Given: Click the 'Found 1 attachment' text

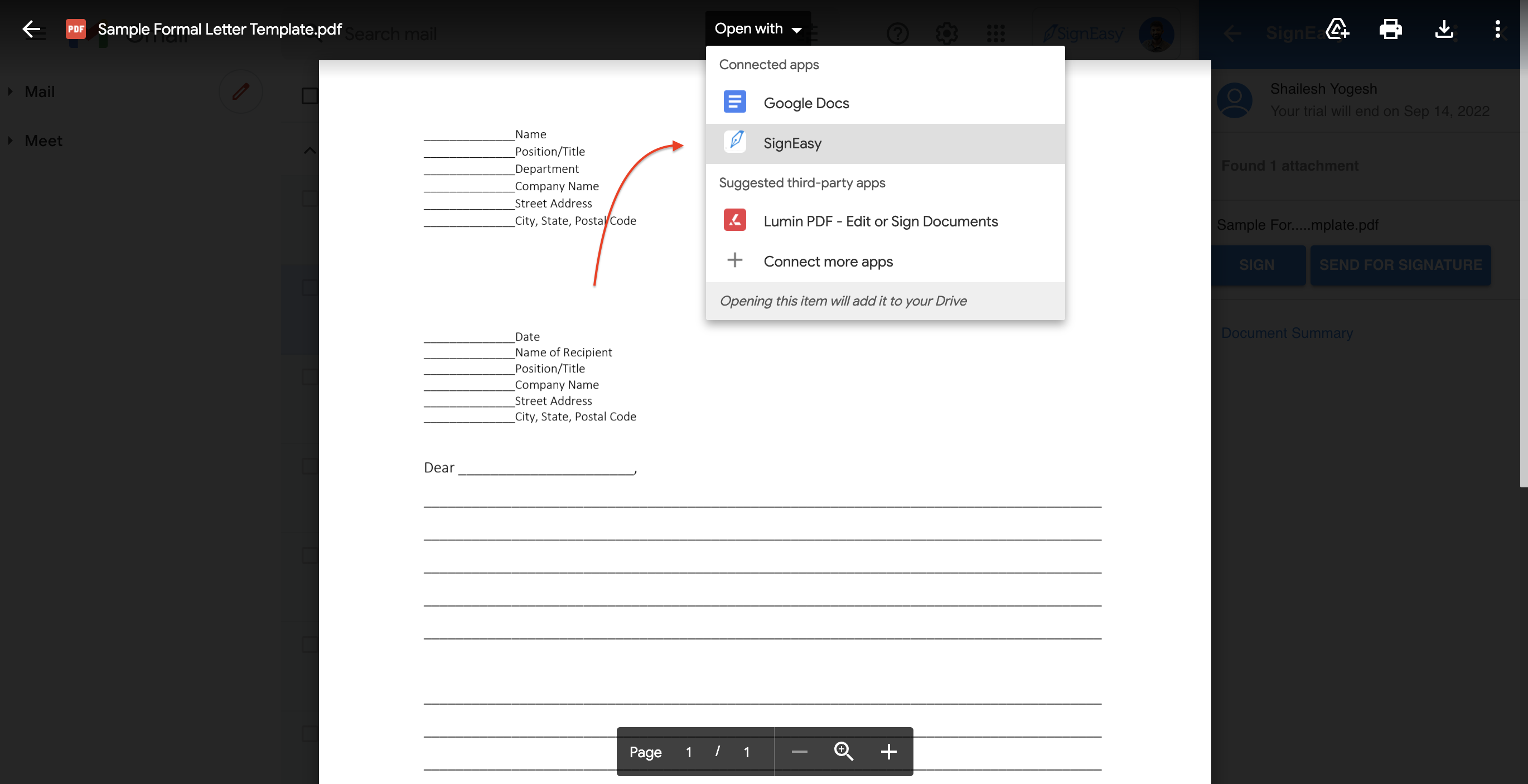Looking at the screenshot, I should (x=1289, y=166).
